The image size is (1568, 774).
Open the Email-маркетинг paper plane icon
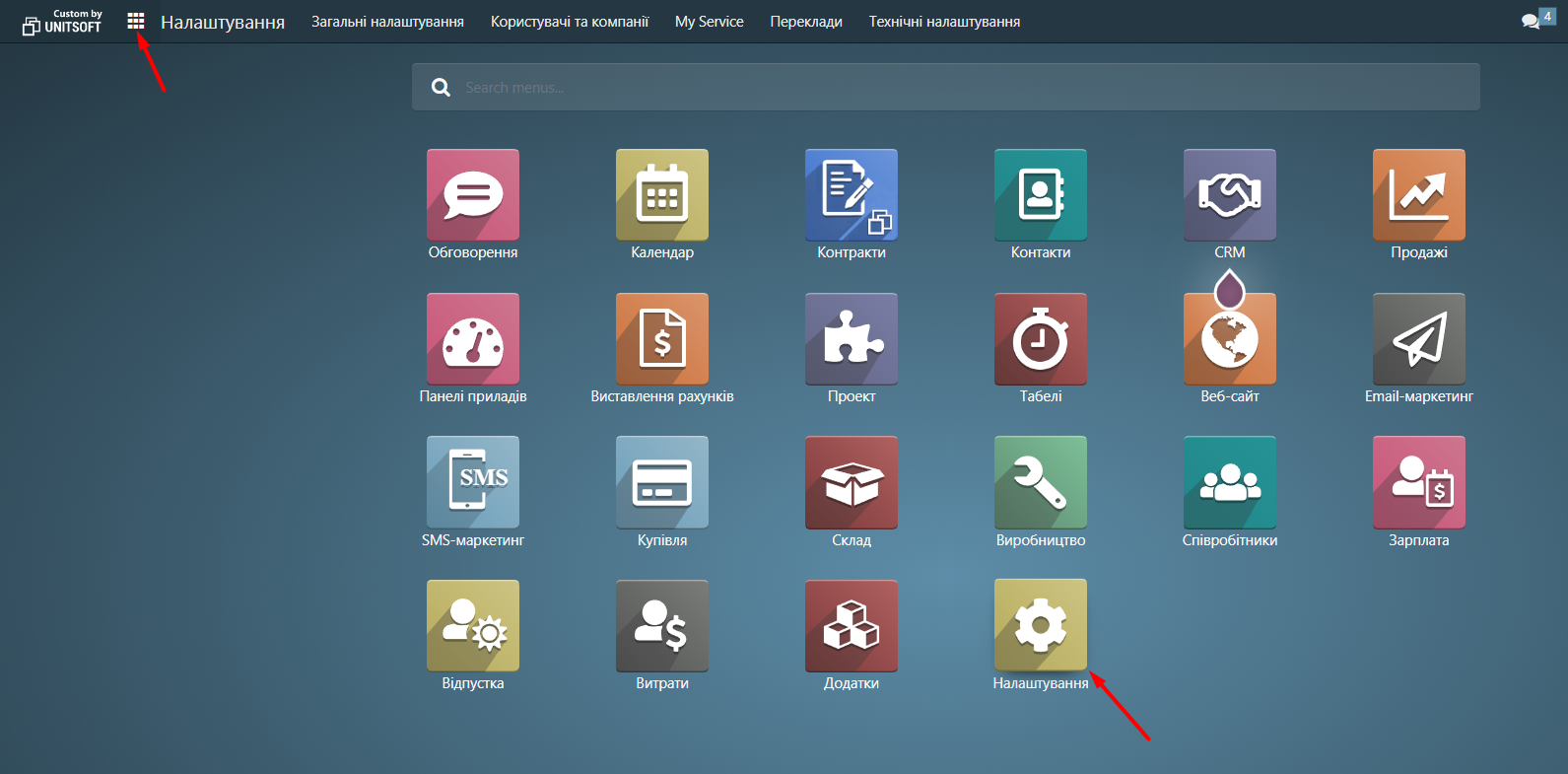[x=1419, y=339]
